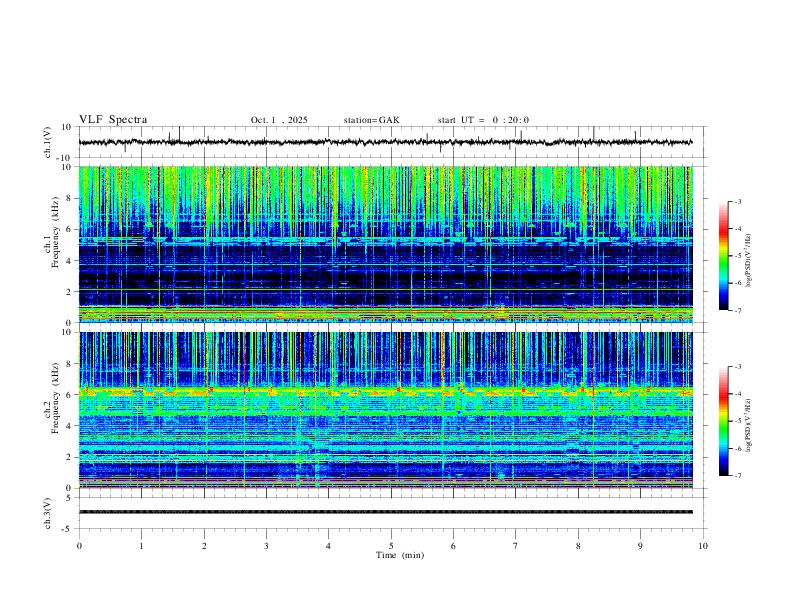Click the '-7' tick on lower colorbar

[x=738, y=476]
